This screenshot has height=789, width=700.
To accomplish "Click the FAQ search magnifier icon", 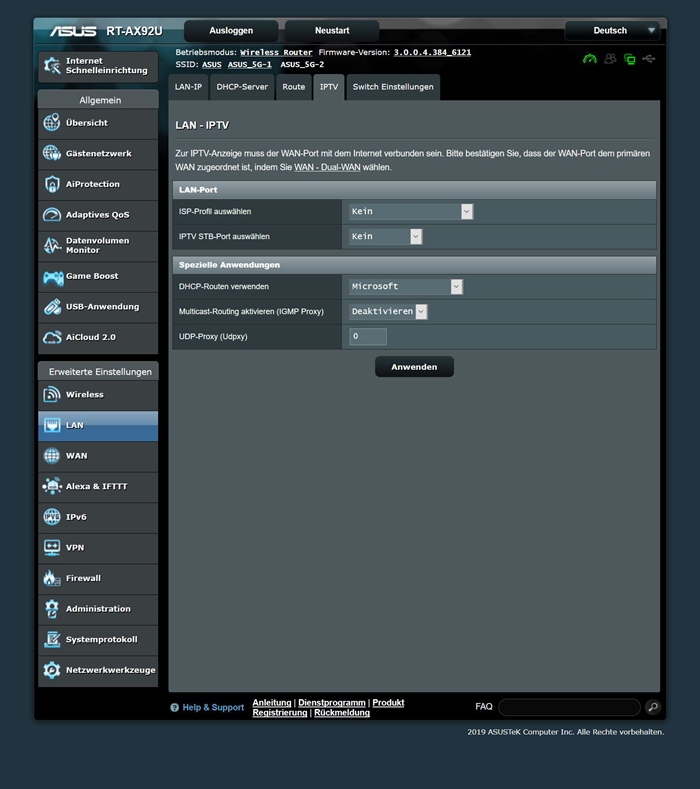I will 653,707.
